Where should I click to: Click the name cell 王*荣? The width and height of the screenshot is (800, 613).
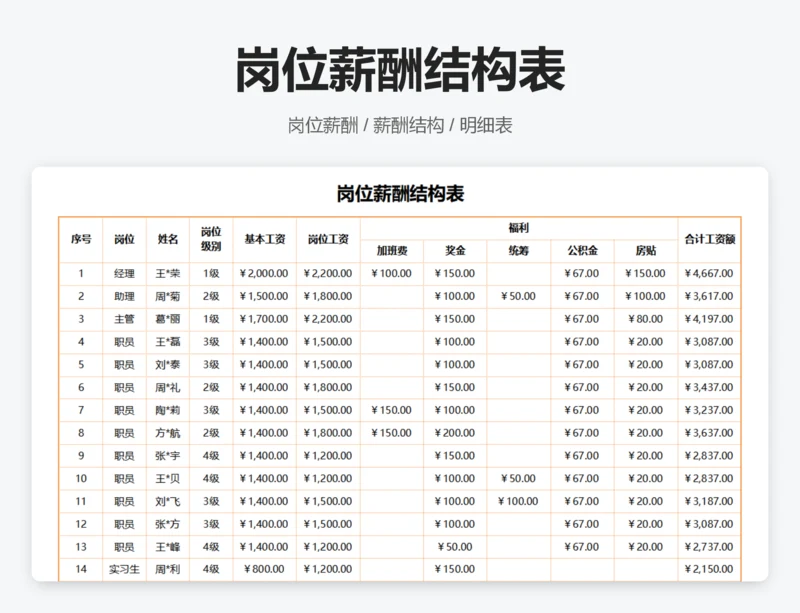(x=168, y=274)
